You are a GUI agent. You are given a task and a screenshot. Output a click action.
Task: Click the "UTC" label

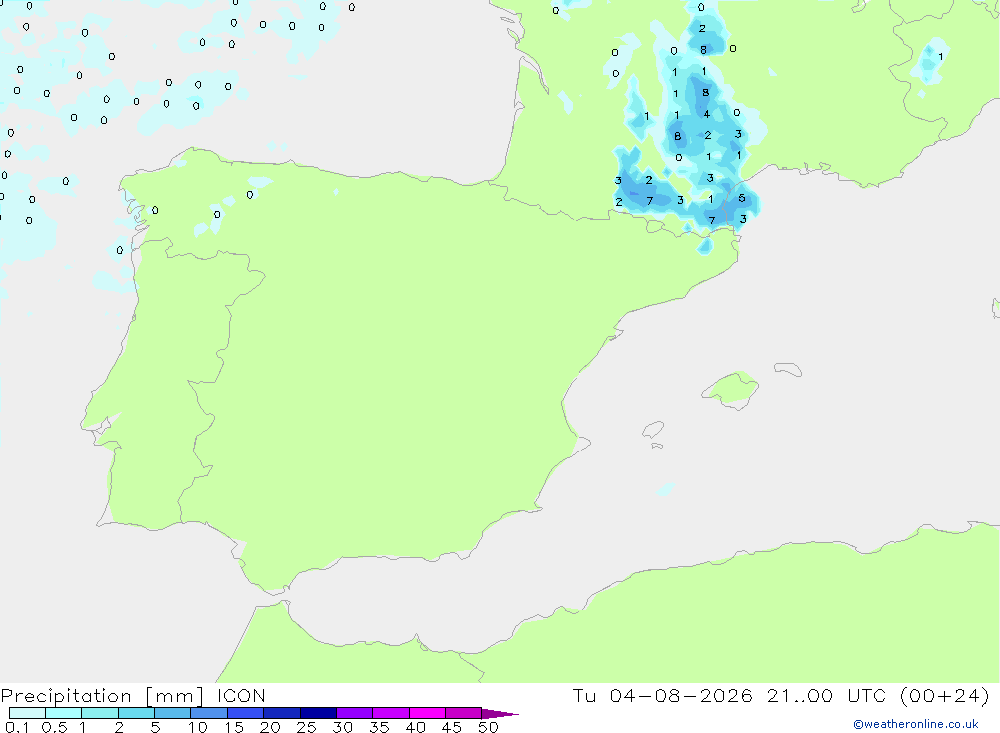pos(867,695)
